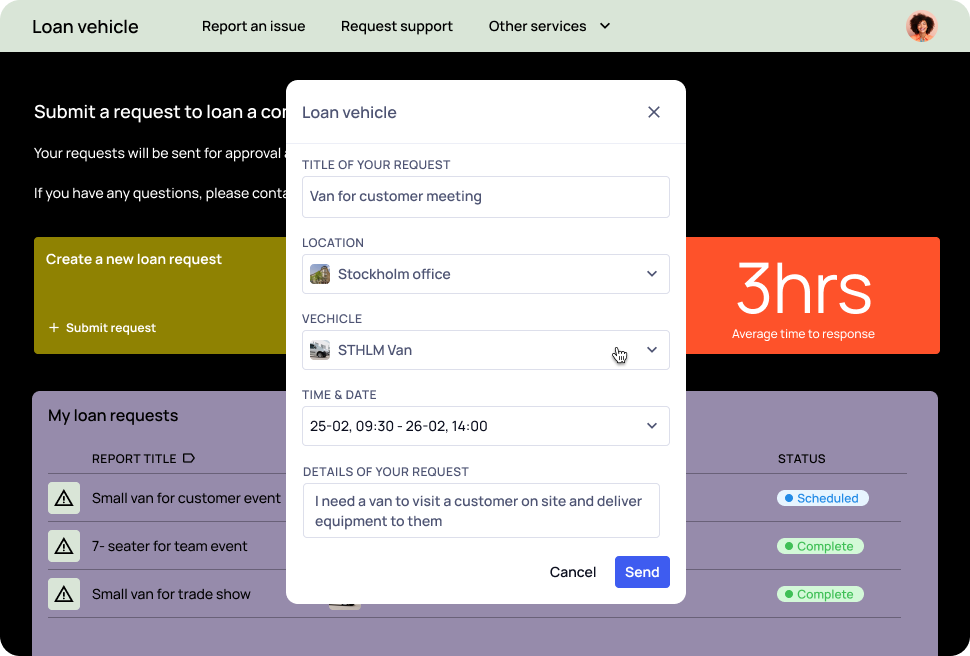
Task: Open the Vehicle dropdown chevron
Action: 651,350
